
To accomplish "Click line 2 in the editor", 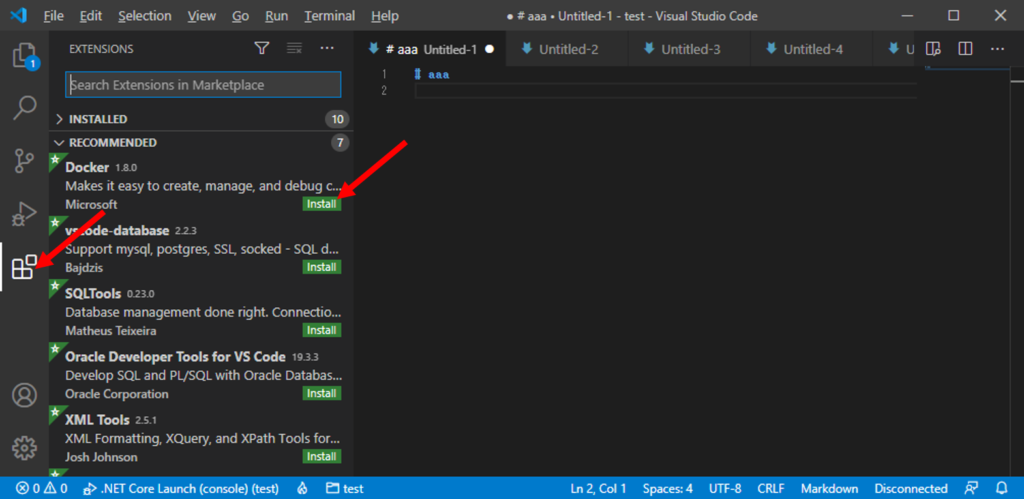I will (665, 91).
